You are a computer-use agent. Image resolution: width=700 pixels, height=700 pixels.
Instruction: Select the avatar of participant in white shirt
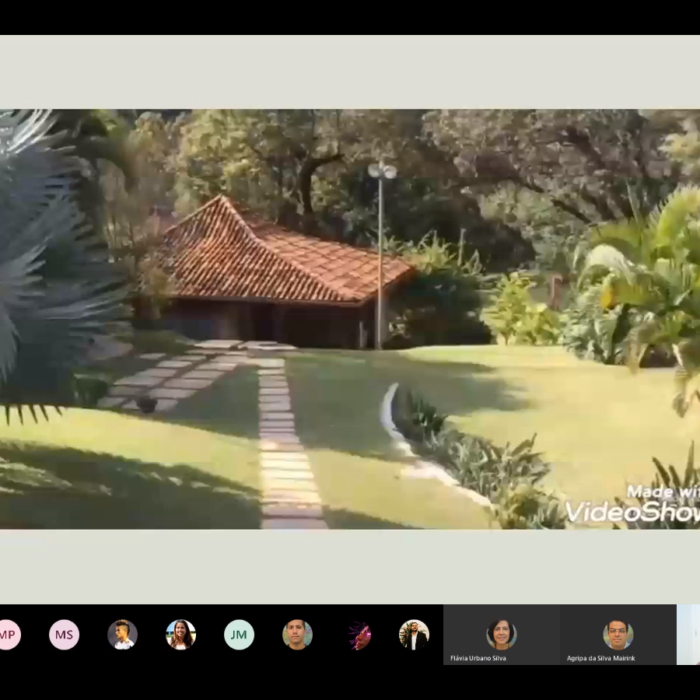(x=123, y=635)
